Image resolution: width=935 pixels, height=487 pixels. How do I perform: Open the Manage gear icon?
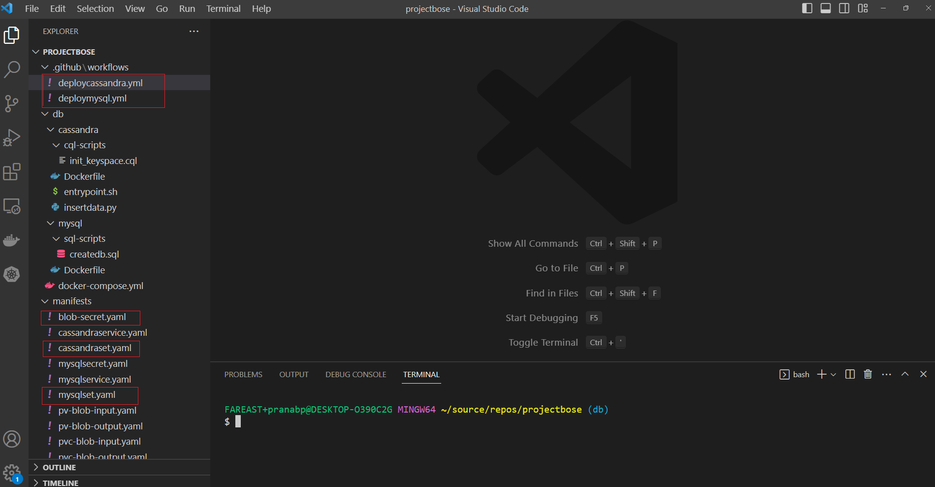point(12,473)
